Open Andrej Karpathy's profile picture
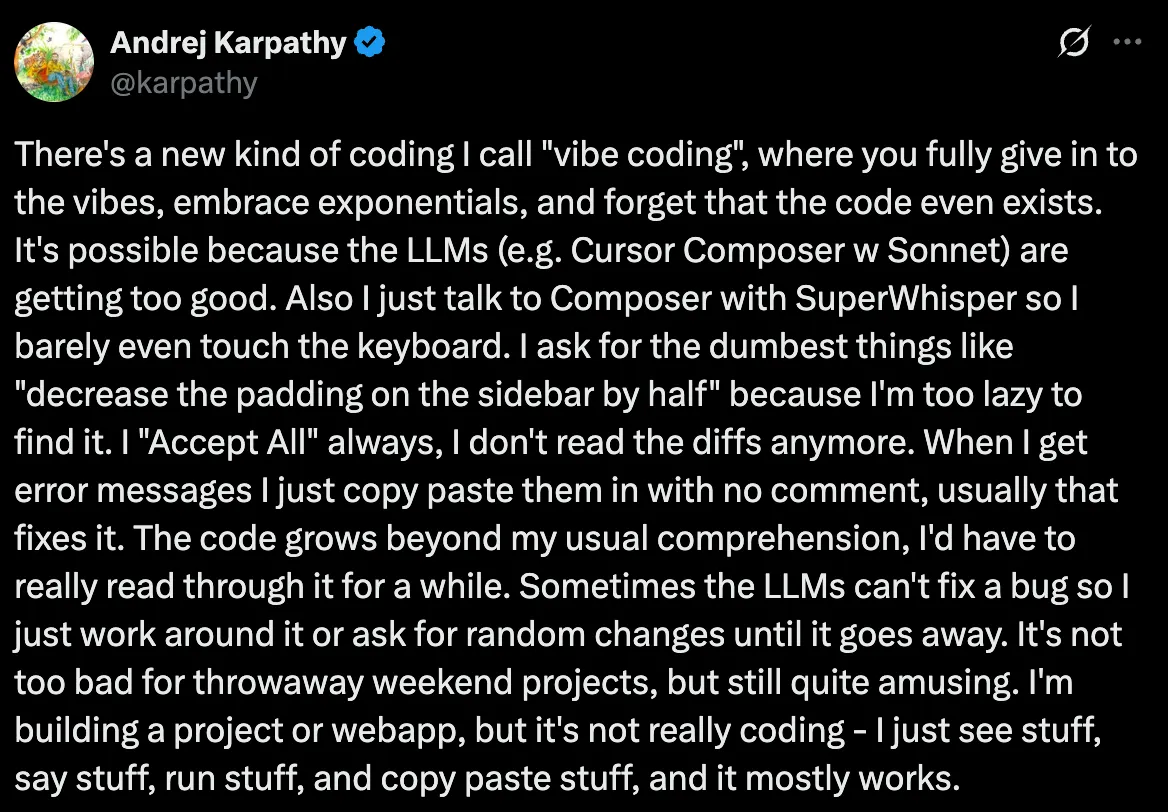This screenshot has height=812, width=1168. [x=54, y=62]
